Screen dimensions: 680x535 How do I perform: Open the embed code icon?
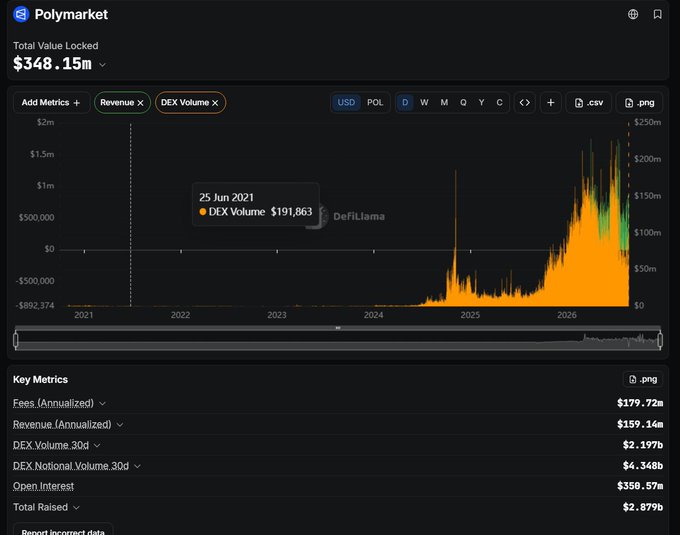(524, 103)
